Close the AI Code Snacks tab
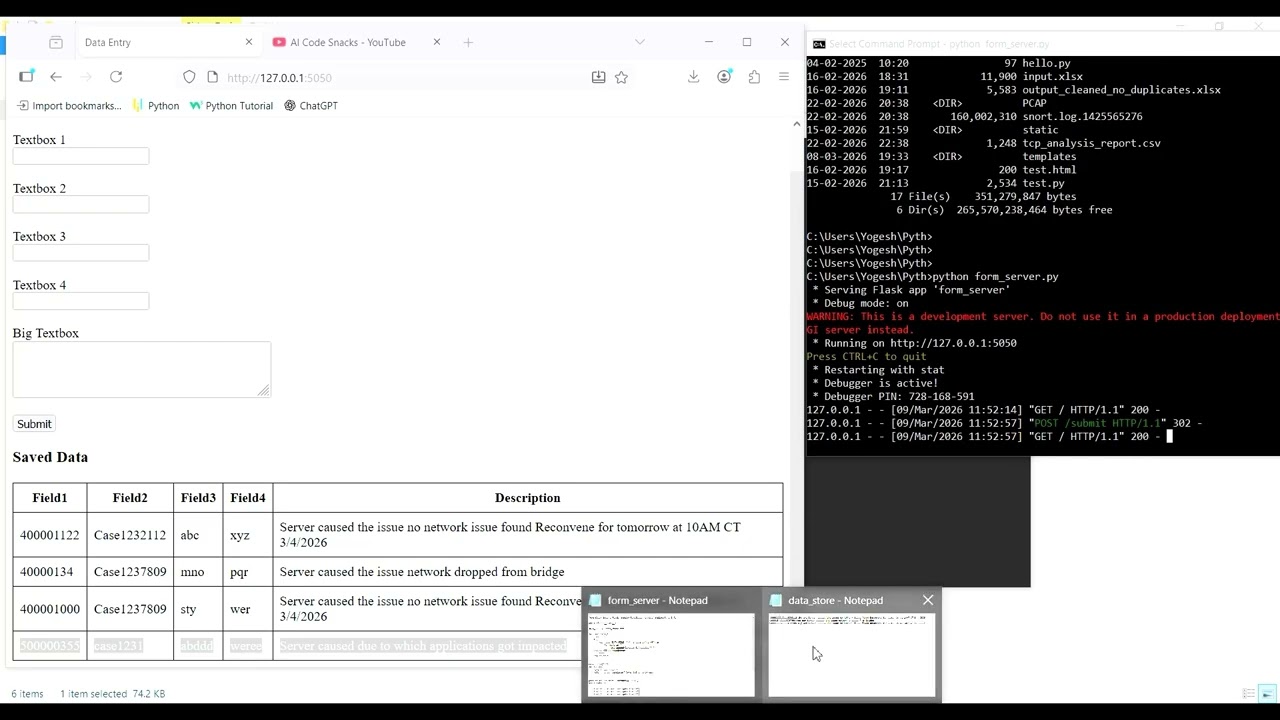 click(x=436, y=42)
